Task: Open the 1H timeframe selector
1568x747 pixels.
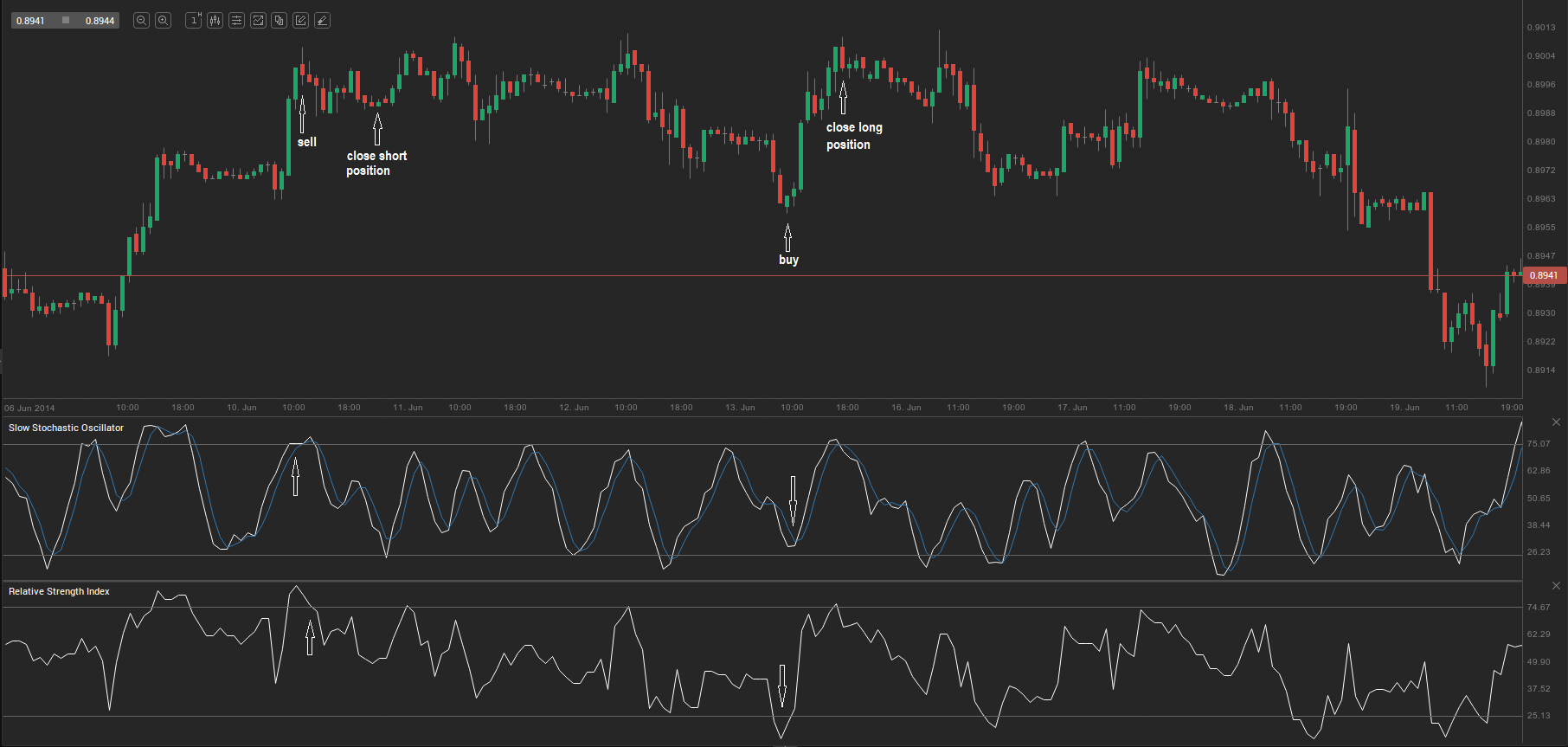Action: [194, 20]
